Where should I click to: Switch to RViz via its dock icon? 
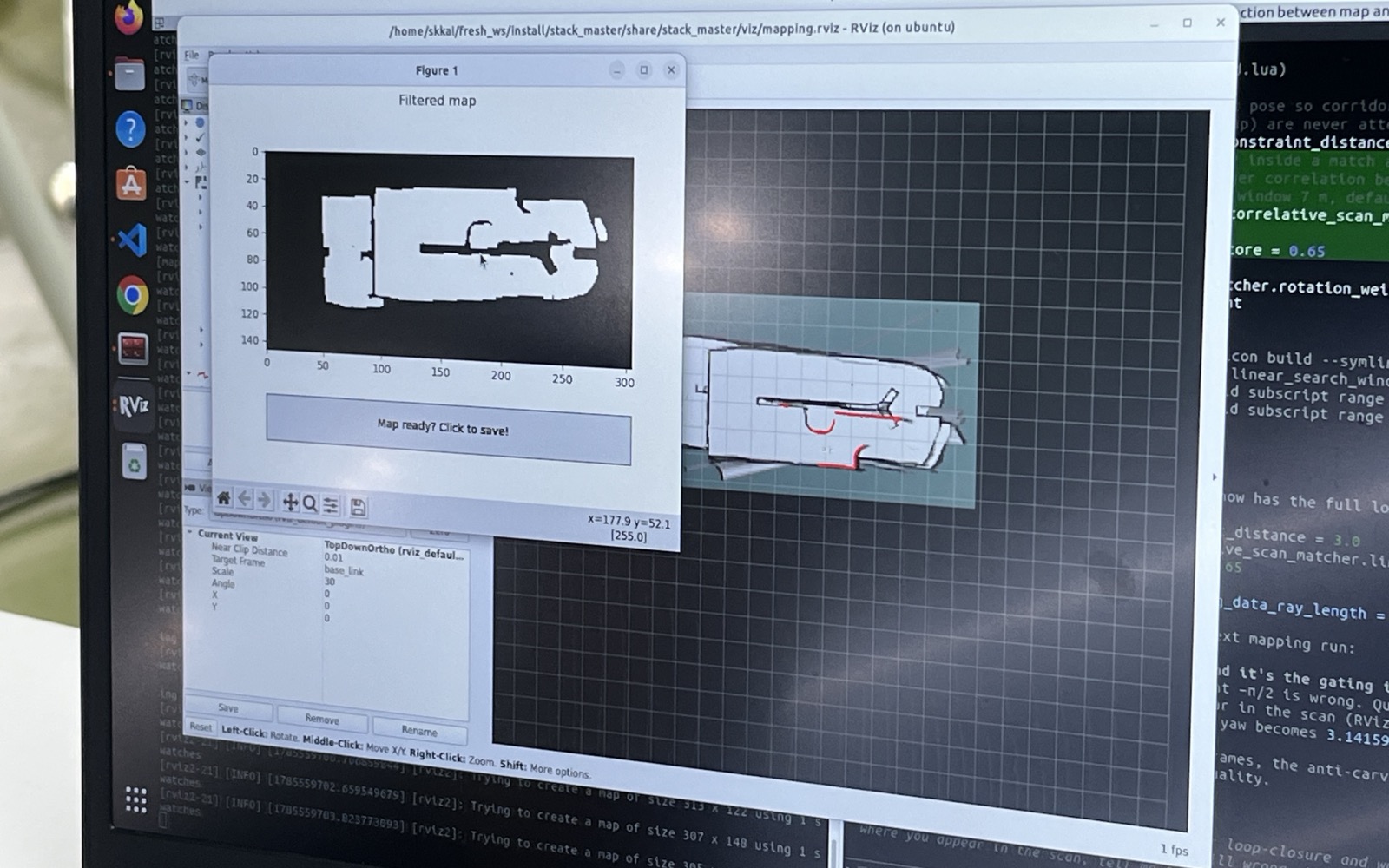click(x=133, y=405)
